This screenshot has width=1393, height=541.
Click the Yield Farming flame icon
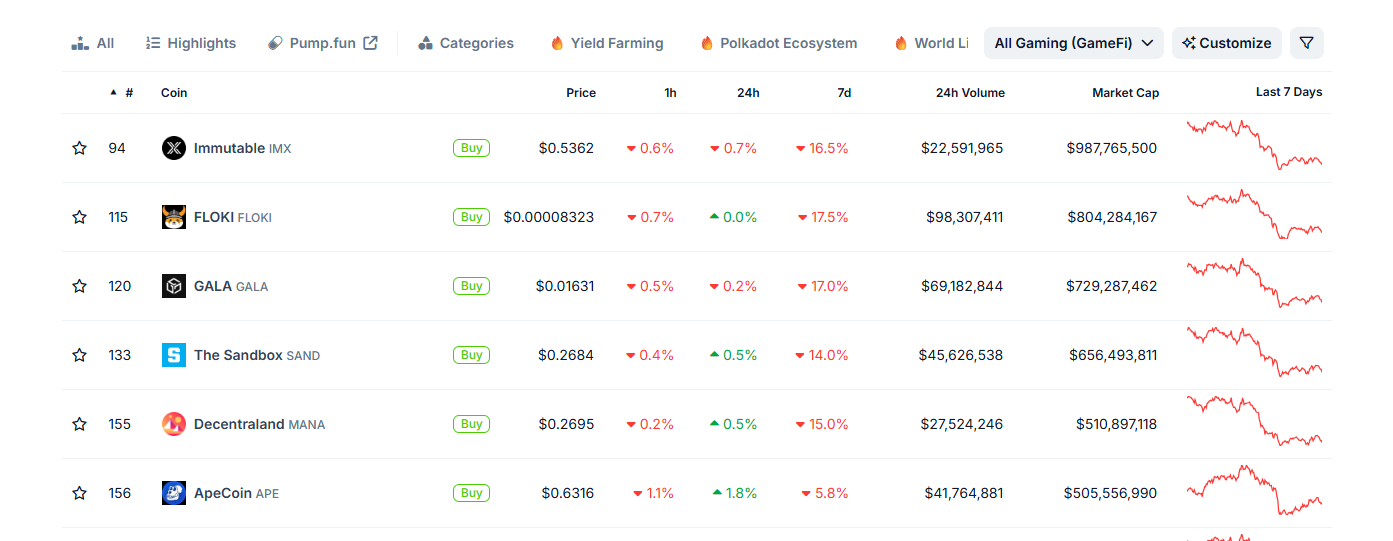(x=557, y=43)
